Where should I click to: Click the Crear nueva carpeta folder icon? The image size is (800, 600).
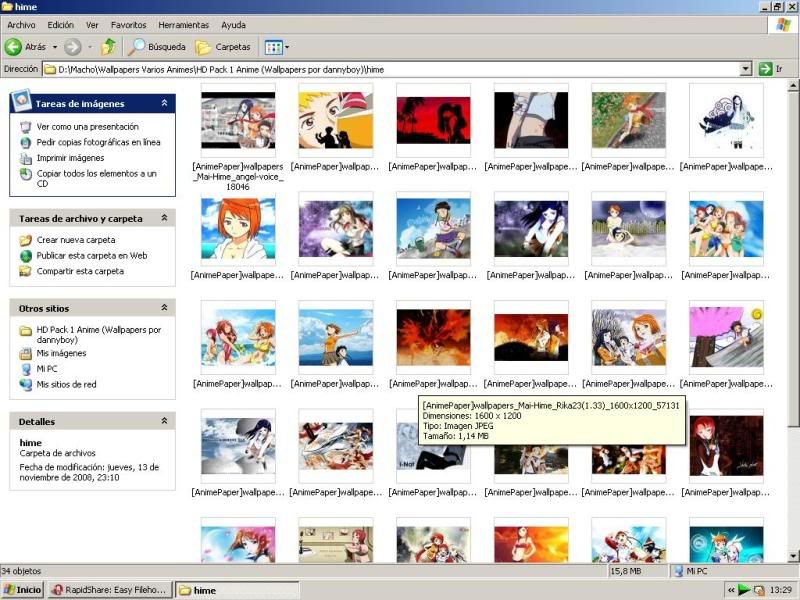[26, 240]
